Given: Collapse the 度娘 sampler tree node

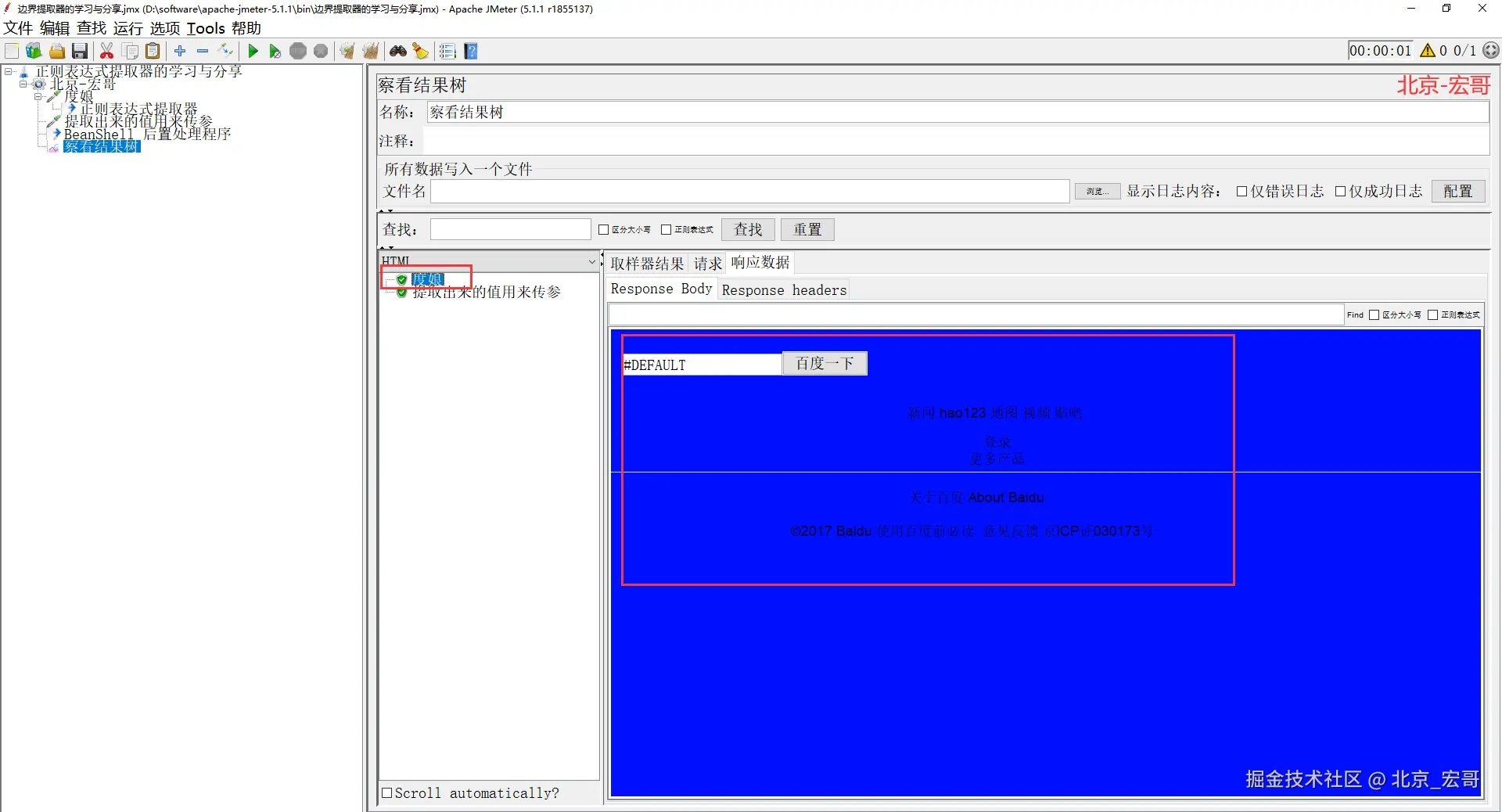Looking at the screenshot, I should (x=38, y=96).
